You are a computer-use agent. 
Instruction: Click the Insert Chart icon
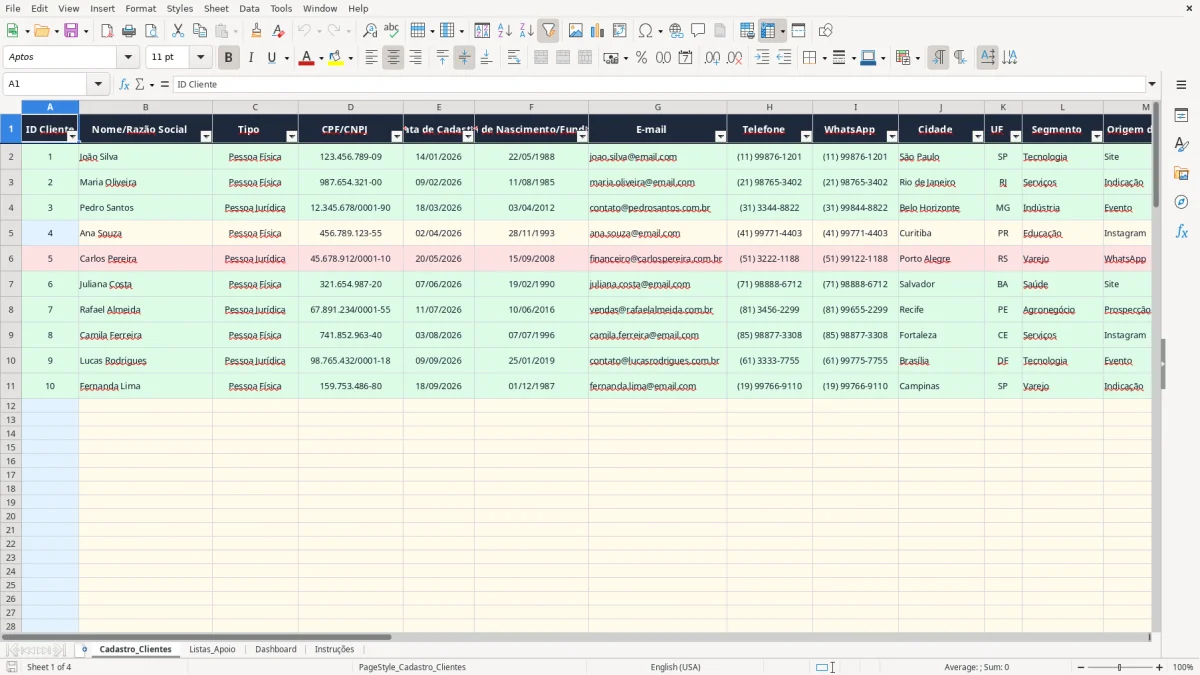click(598, 31)
